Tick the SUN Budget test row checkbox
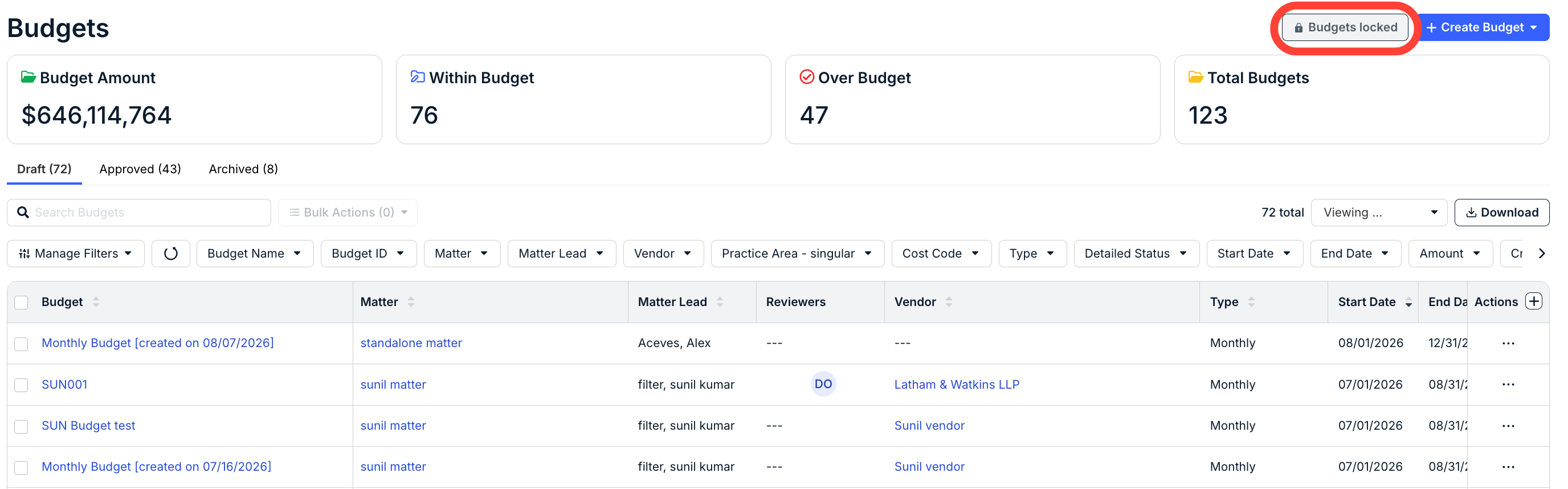1568x489 pixels. point(21,427)
